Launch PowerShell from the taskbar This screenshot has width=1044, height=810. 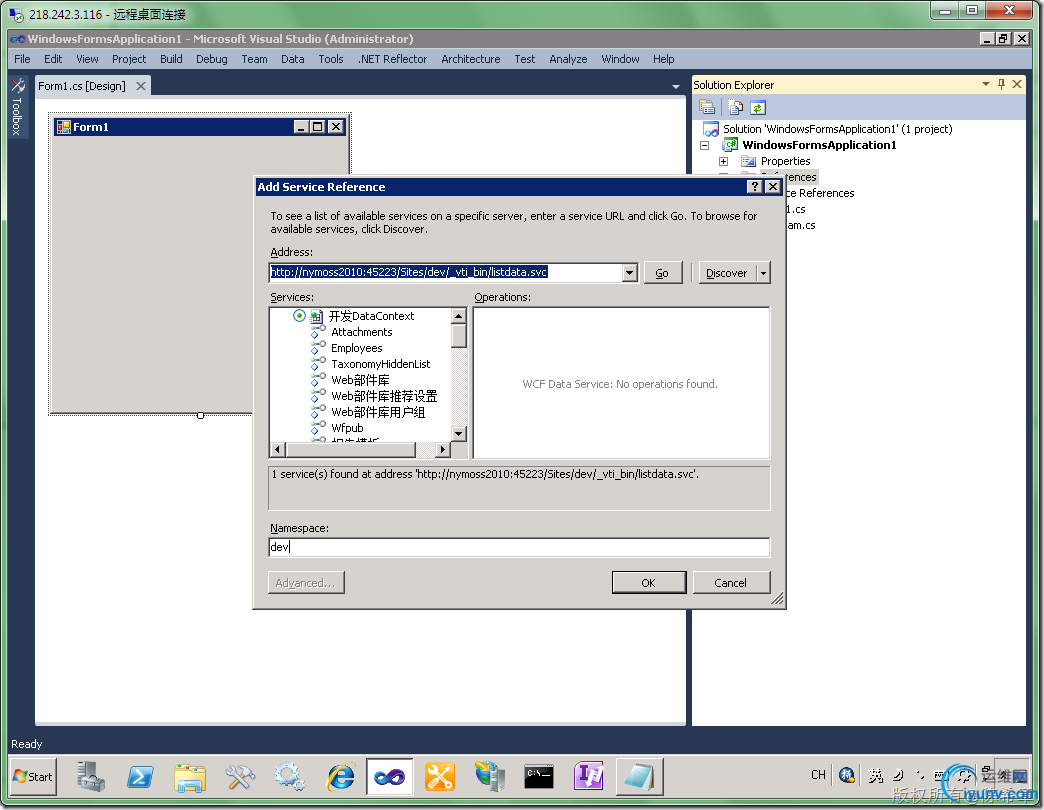click(x=140, y=777)
